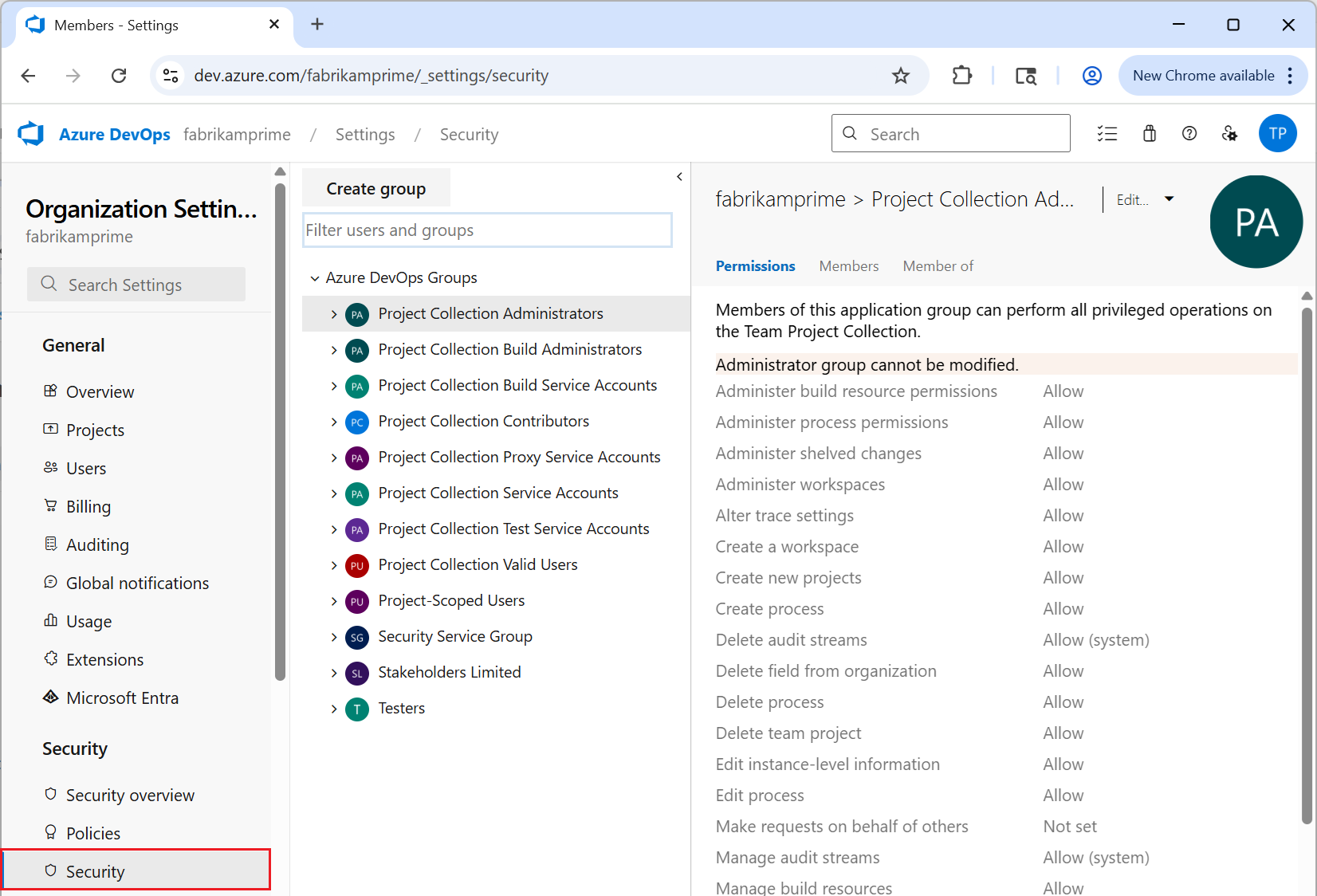This screenshot has height=896, width=1317.
Task: Switch to the Member of tab
Action: pos(938,265)
